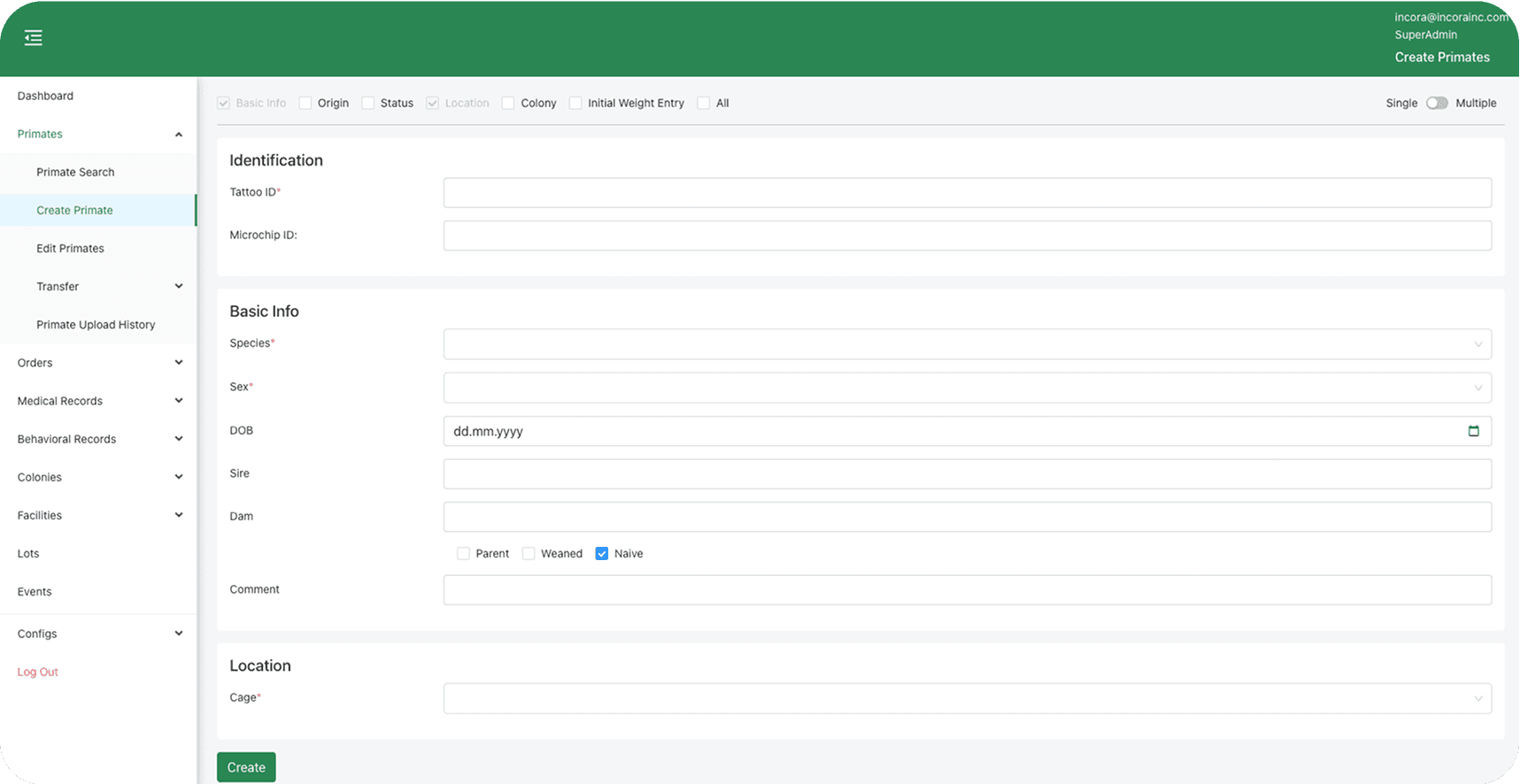Open the Sex dropdown
This screenshot has height=784, width=1520.
(967, 388)
